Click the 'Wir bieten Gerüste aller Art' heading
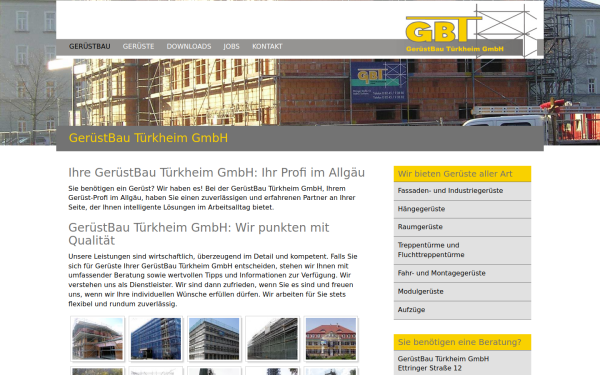 pos(462,174)
